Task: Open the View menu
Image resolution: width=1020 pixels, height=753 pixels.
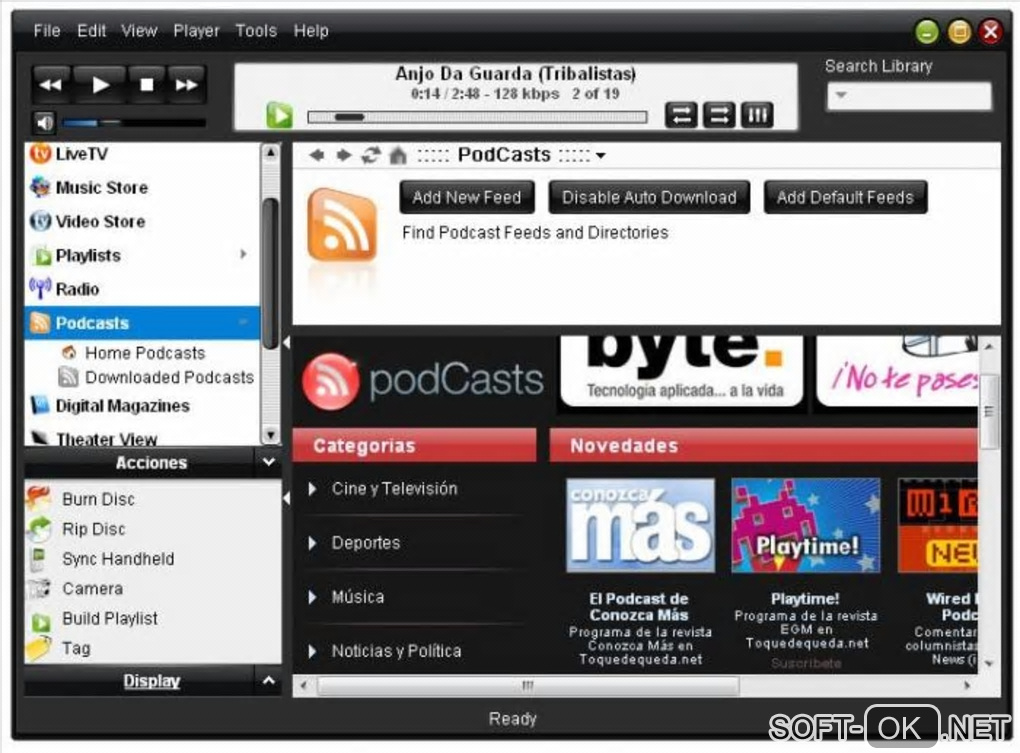Action: pos(139,31)
